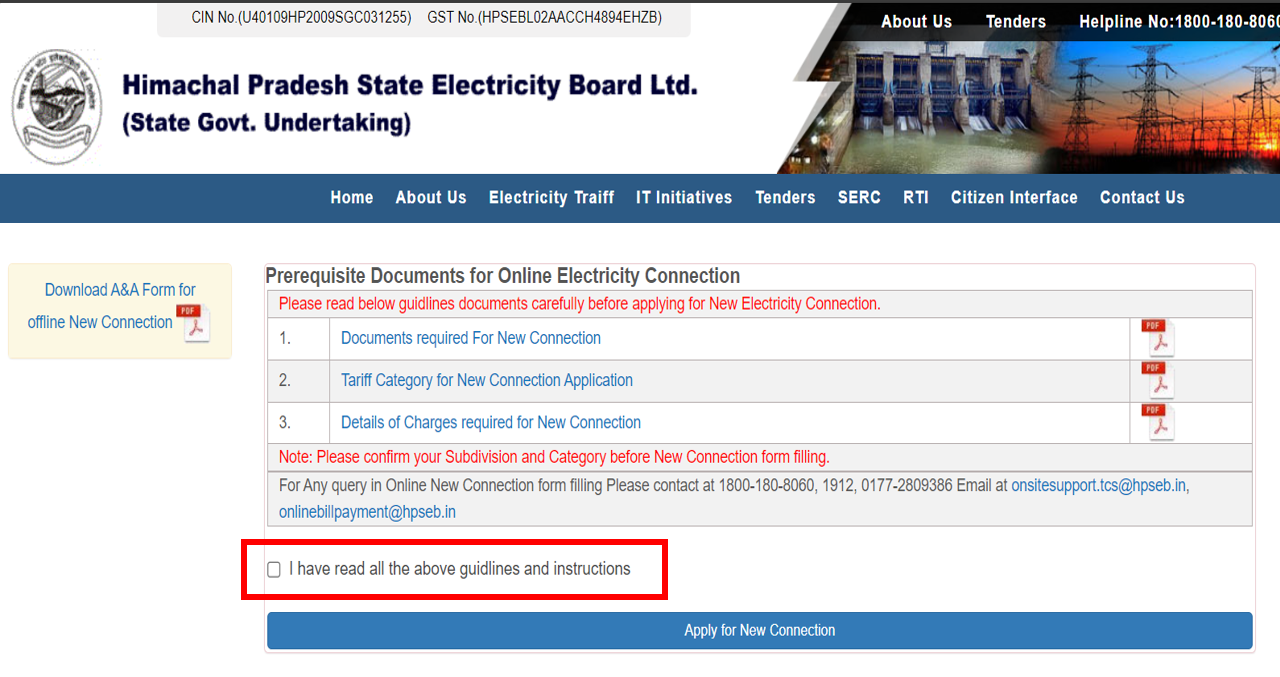Image resolution: width=1280 pixels, height=677 pixels.
Task: Open Electricity Traiff menu item
Action: click(551, 198)
